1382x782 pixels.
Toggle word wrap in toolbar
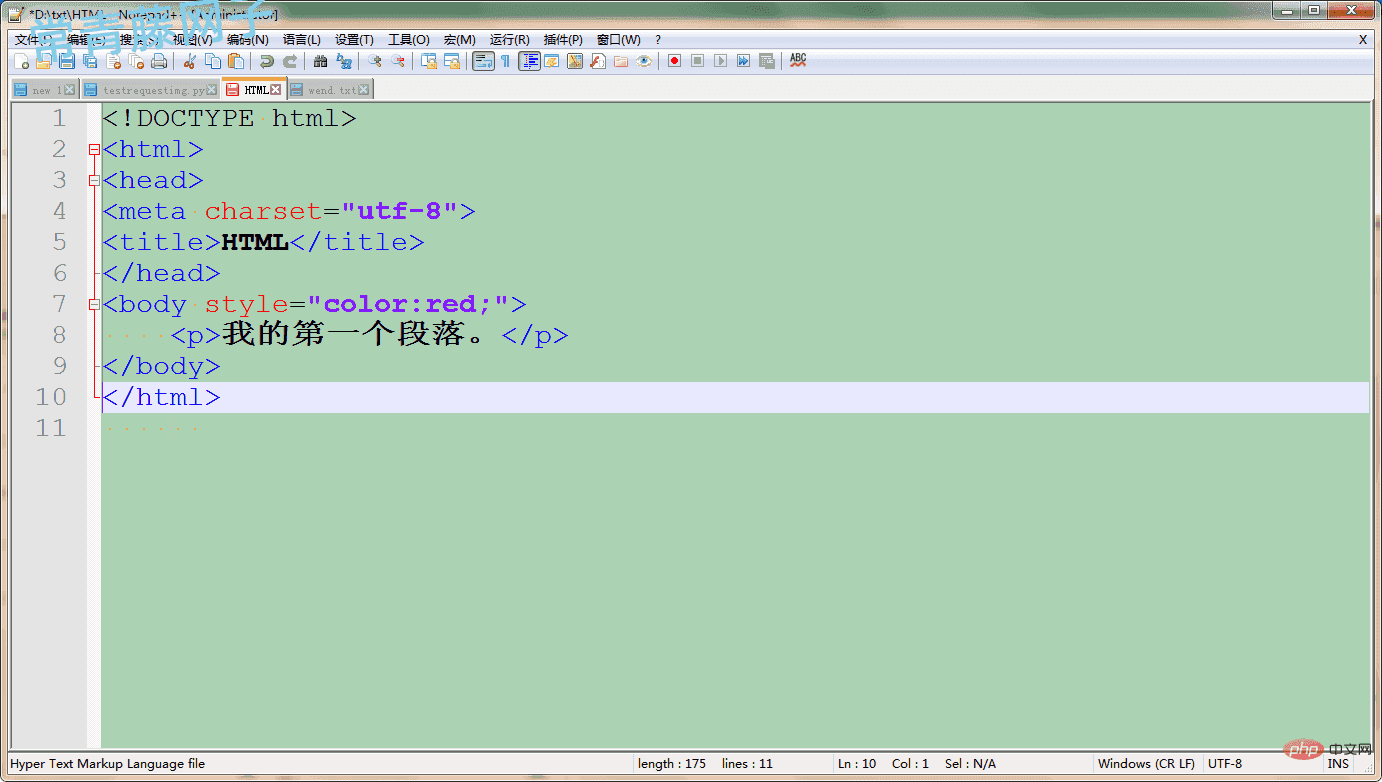tap(484, 61)
